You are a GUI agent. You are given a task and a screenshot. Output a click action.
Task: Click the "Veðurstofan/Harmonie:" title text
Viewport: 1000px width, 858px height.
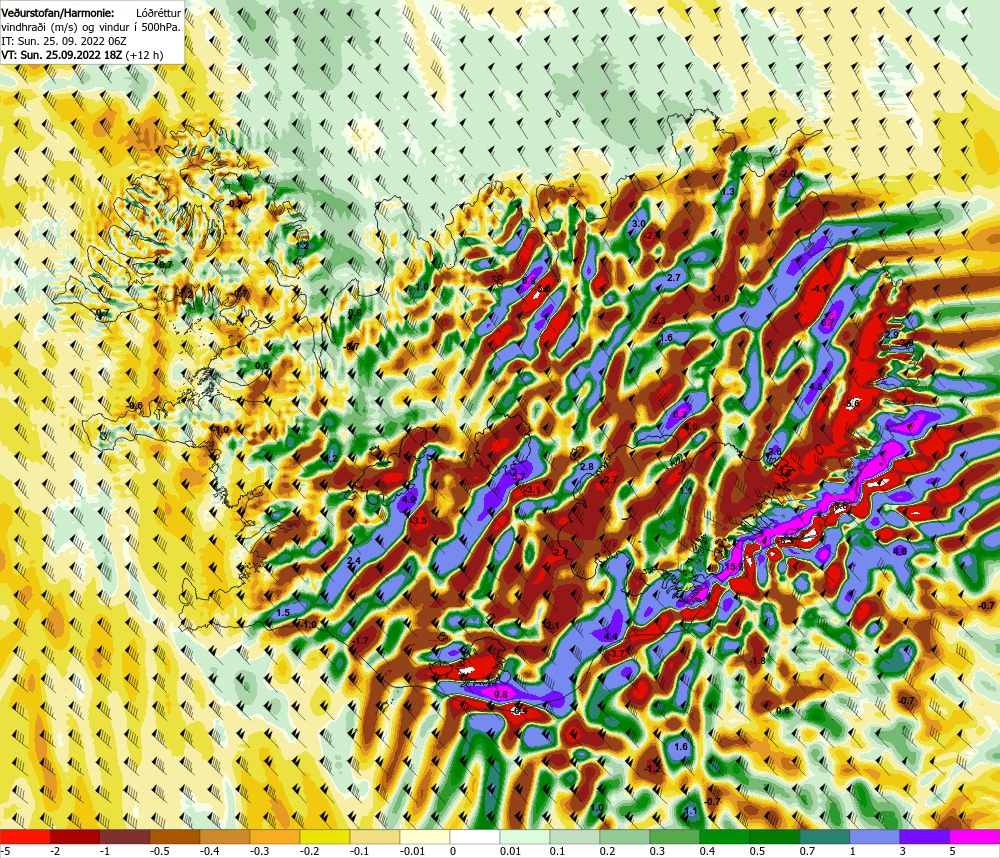[x=58, y=13]
